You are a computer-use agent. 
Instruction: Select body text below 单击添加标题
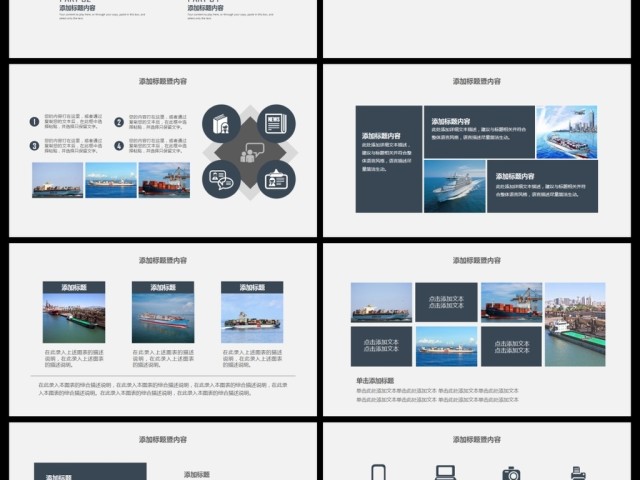click(x=437, y=395)
